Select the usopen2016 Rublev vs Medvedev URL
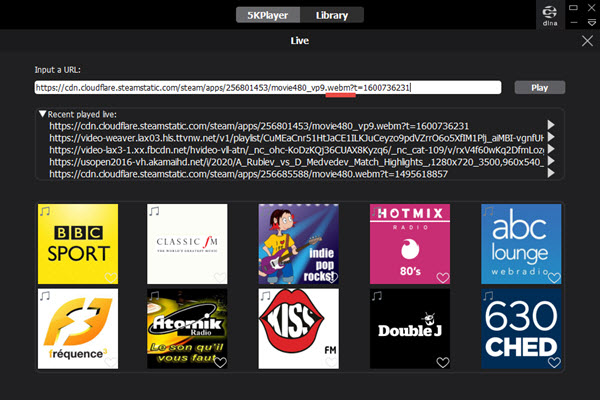600x400 pixels. pyautogui.click(x=296, y=162)
